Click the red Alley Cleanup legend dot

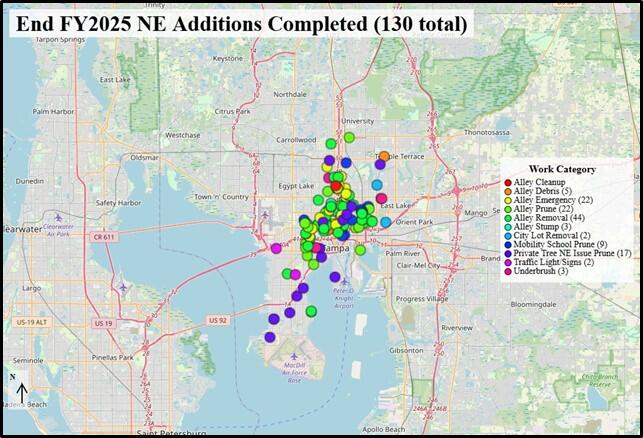pos(508,182)
